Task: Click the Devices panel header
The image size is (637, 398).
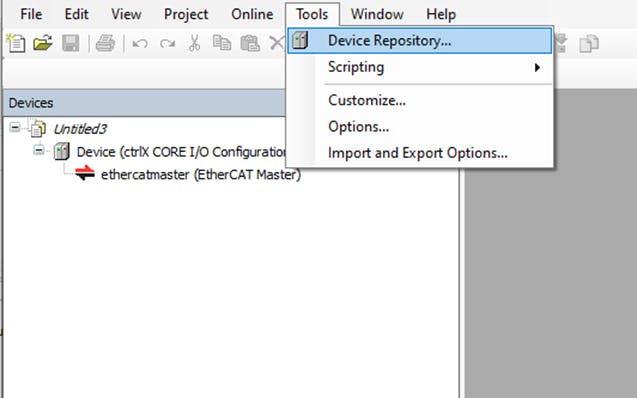Action: [144, 103]
